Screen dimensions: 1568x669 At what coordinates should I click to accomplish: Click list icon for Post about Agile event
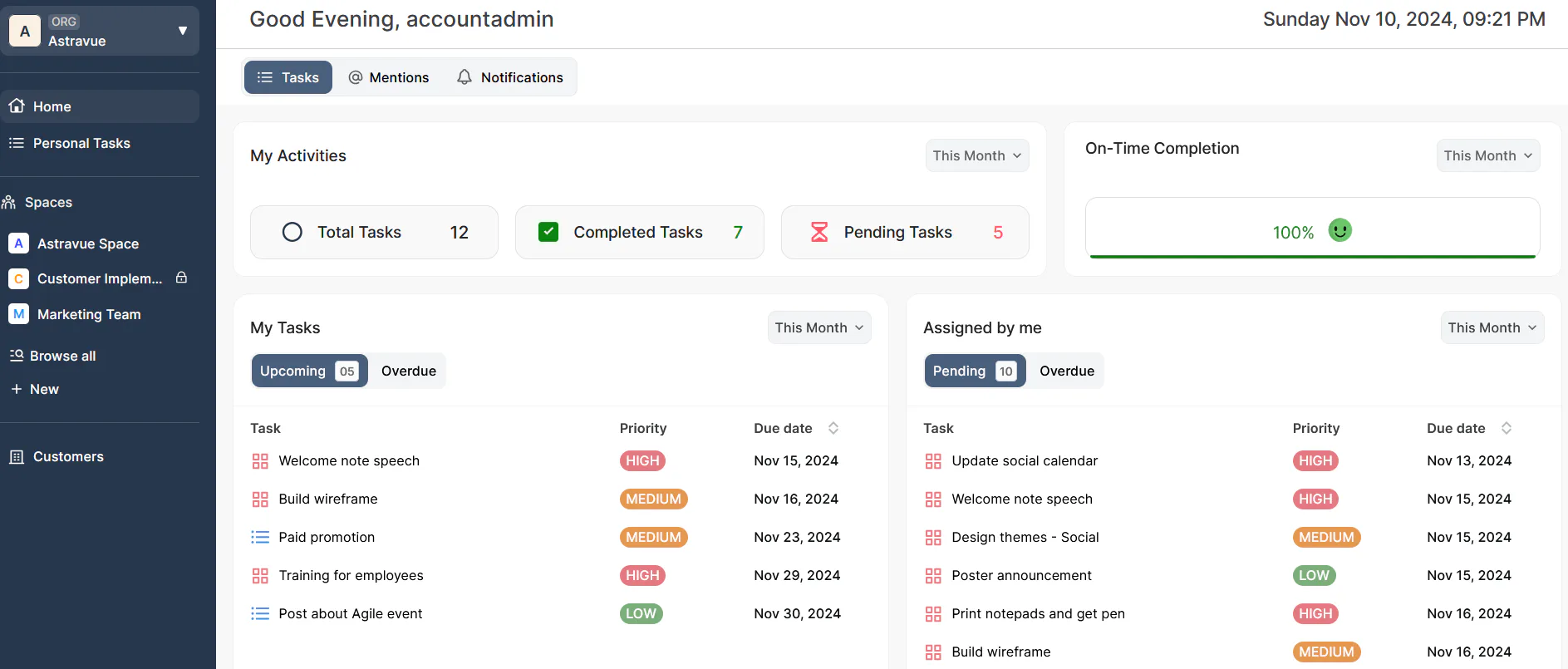tap(260, 613)
